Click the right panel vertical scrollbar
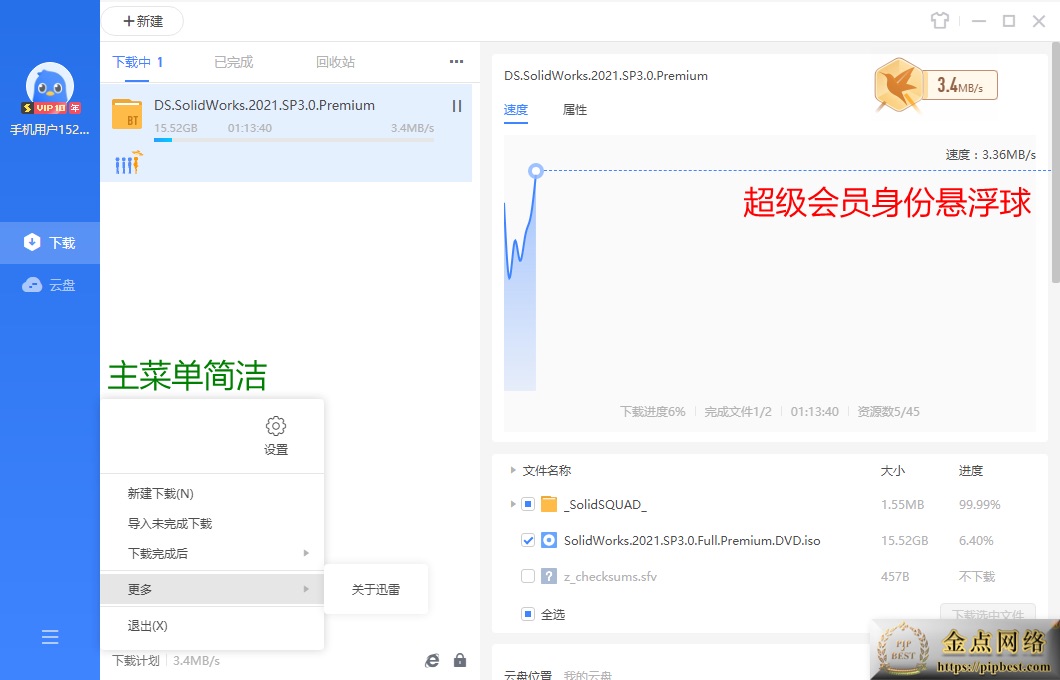Viewport: 1060px width, 680px height. [x=1056, y=162]
